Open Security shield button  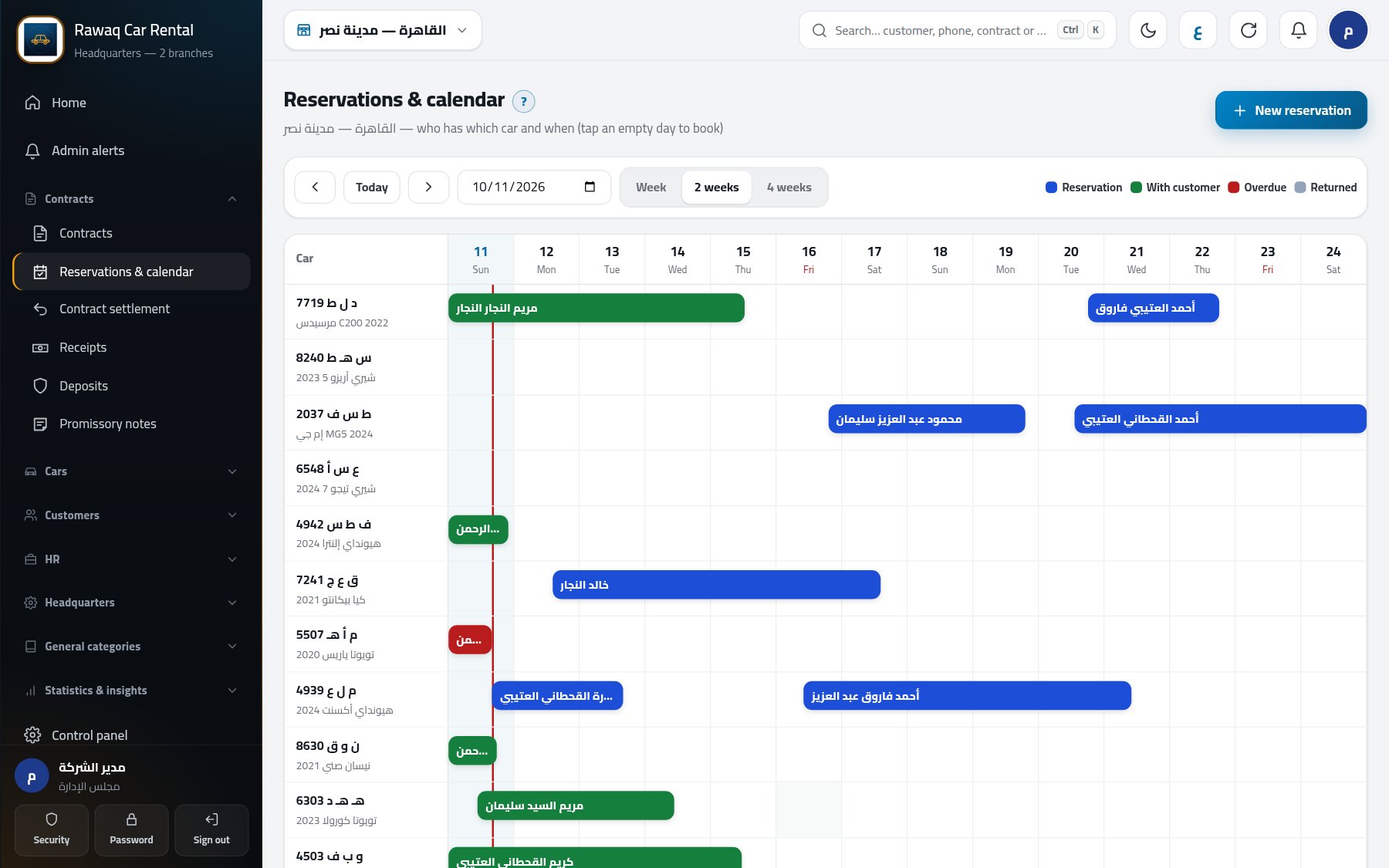52,830
